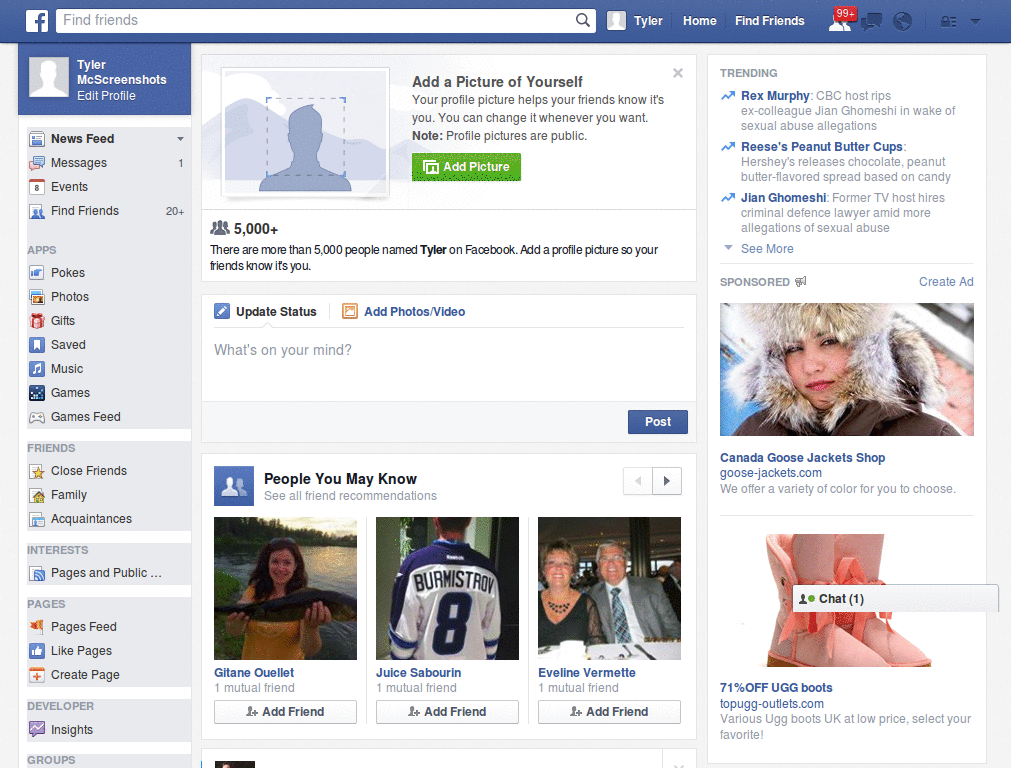Viewport: 1024px width, 768px height.
Task: Open Pages Feed flag icon
Action: coord(37,627)
